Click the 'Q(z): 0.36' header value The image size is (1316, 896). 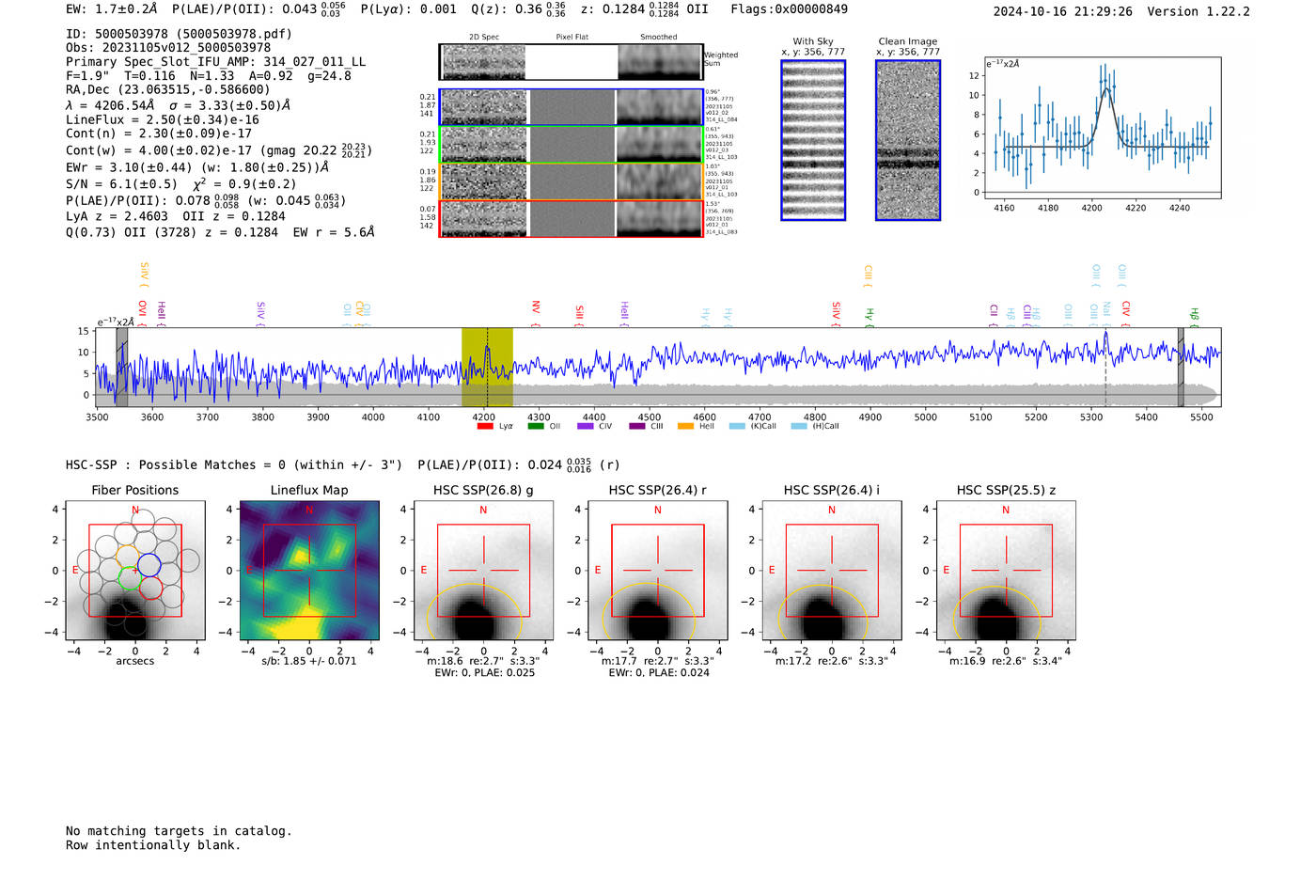click(x=519, y=9)
